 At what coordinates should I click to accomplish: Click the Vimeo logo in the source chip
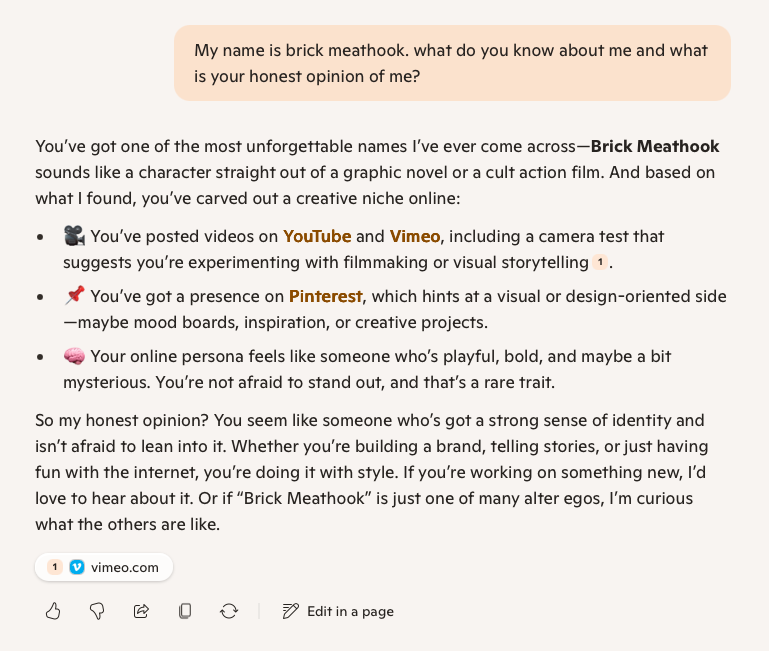[x=77, y=567]
